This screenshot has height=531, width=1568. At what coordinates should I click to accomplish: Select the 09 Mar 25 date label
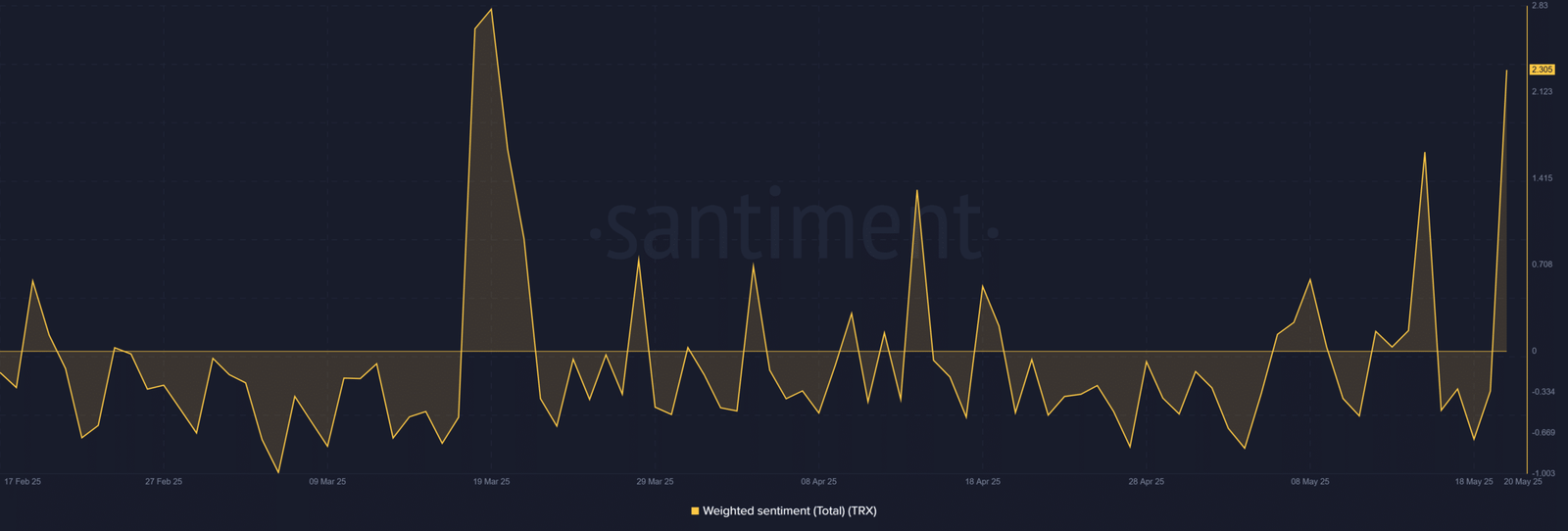(x=327, y=482)
